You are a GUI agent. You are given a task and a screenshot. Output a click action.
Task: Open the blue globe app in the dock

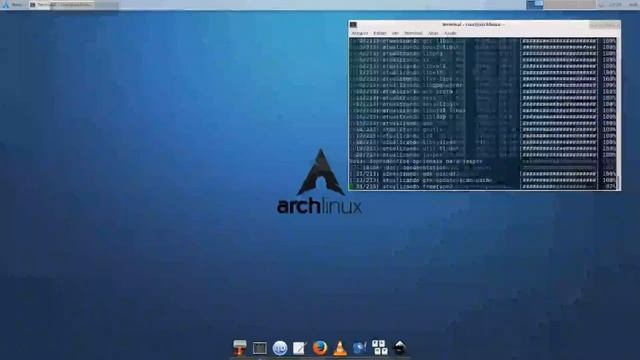(360, 348)
